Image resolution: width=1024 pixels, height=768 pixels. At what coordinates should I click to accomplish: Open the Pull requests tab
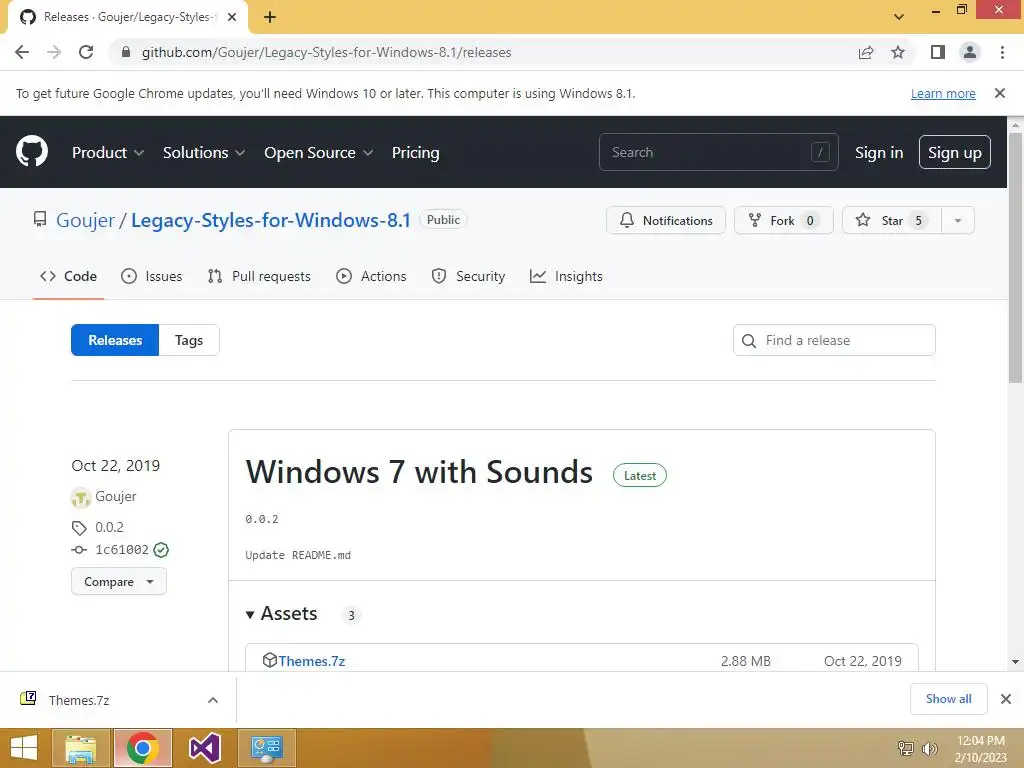[259, 276]
